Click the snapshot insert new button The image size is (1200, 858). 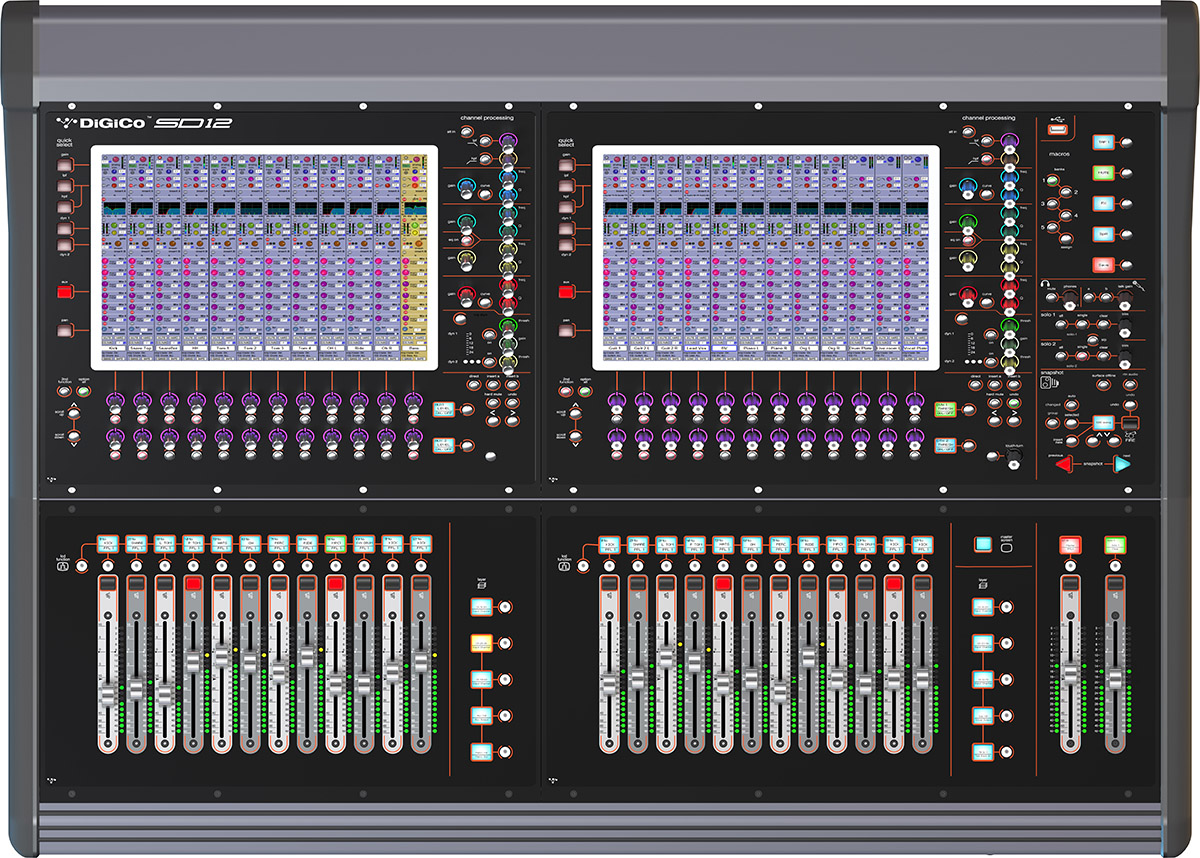click(x=1071, y=441)
